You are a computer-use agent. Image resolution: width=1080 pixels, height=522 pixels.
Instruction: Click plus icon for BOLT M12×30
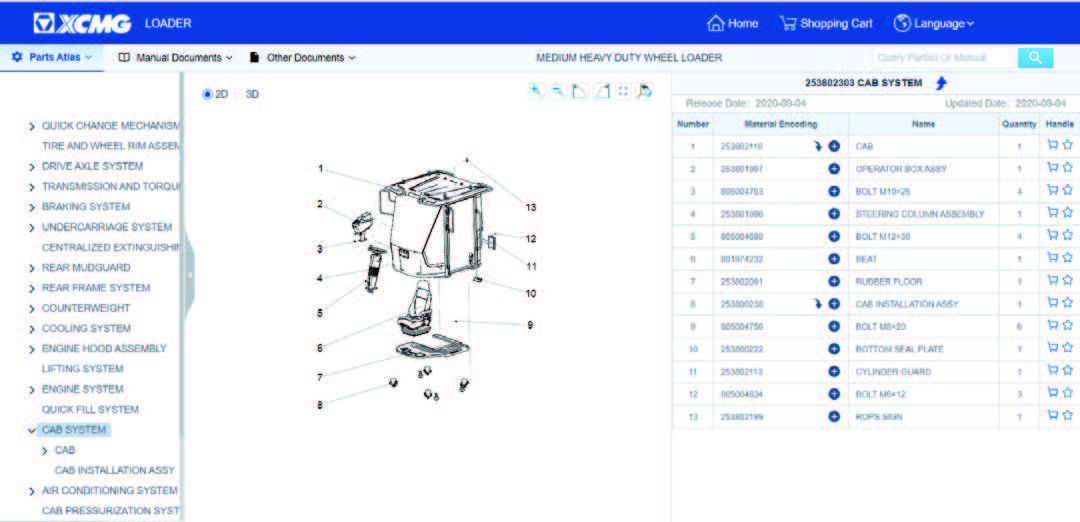pyautogui.click(x=834, y=236)
